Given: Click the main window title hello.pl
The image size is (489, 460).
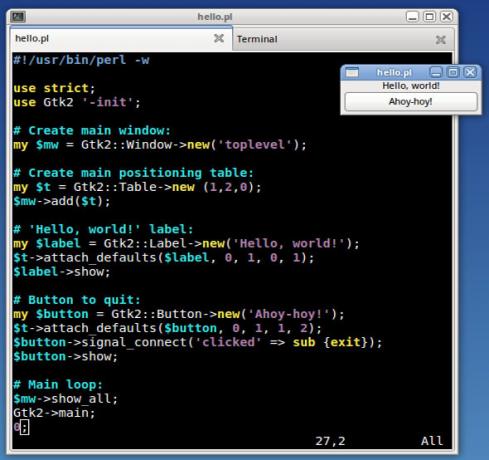Looking at the screenshot, I should pyautogui.click(x=215, y=17).
